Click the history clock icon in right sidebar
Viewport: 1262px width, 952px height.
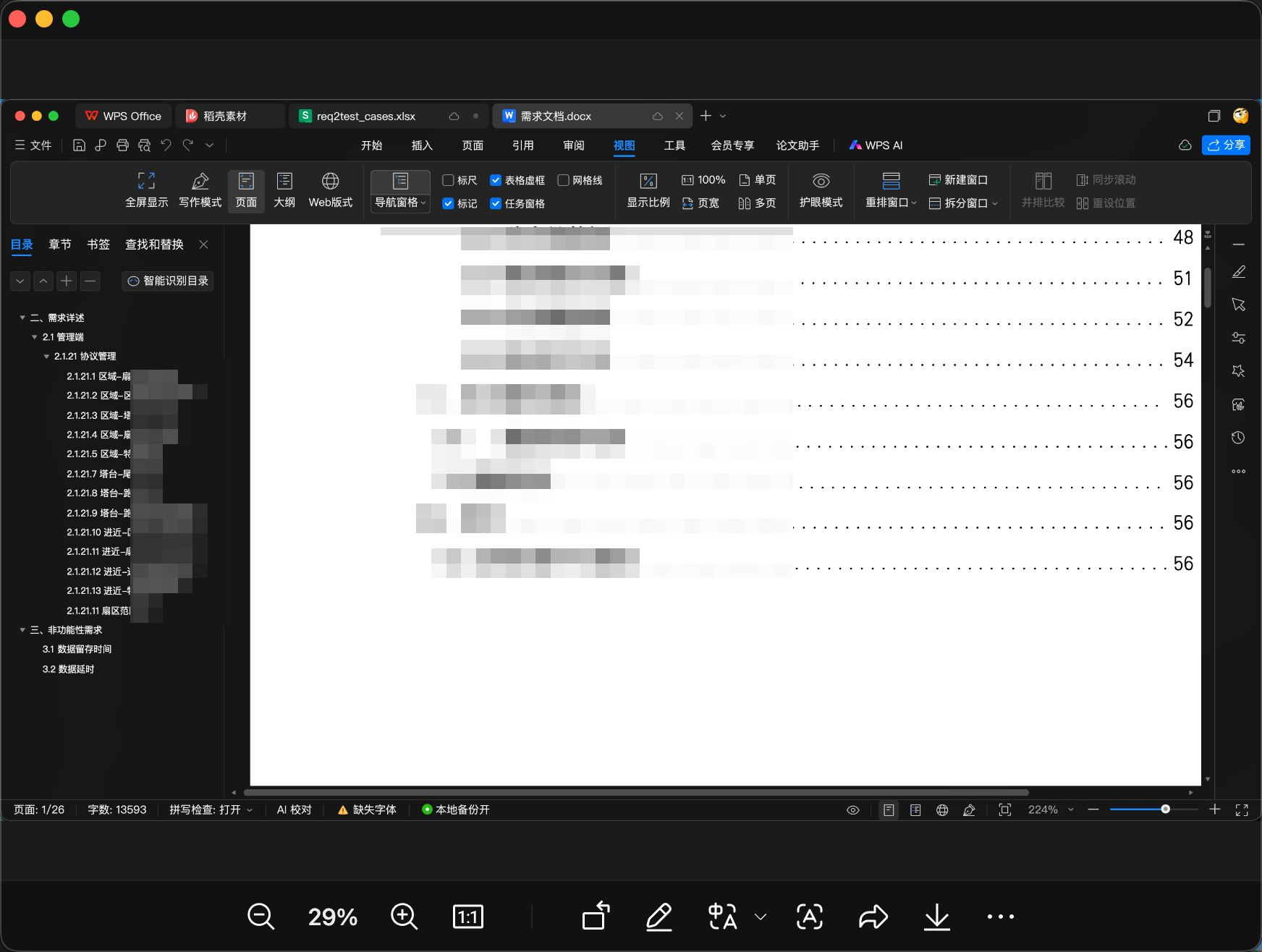coord(1239,438)
